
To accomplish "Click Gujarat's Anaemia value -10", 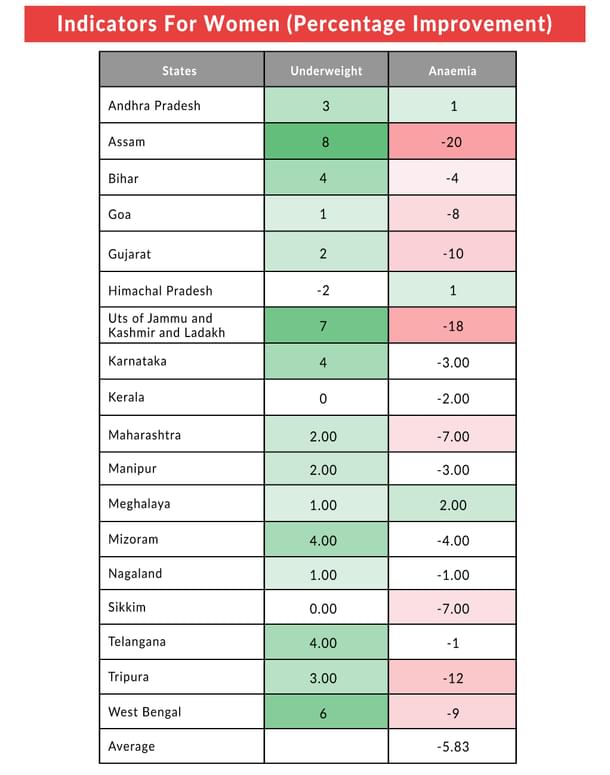I will coord(452,254).
